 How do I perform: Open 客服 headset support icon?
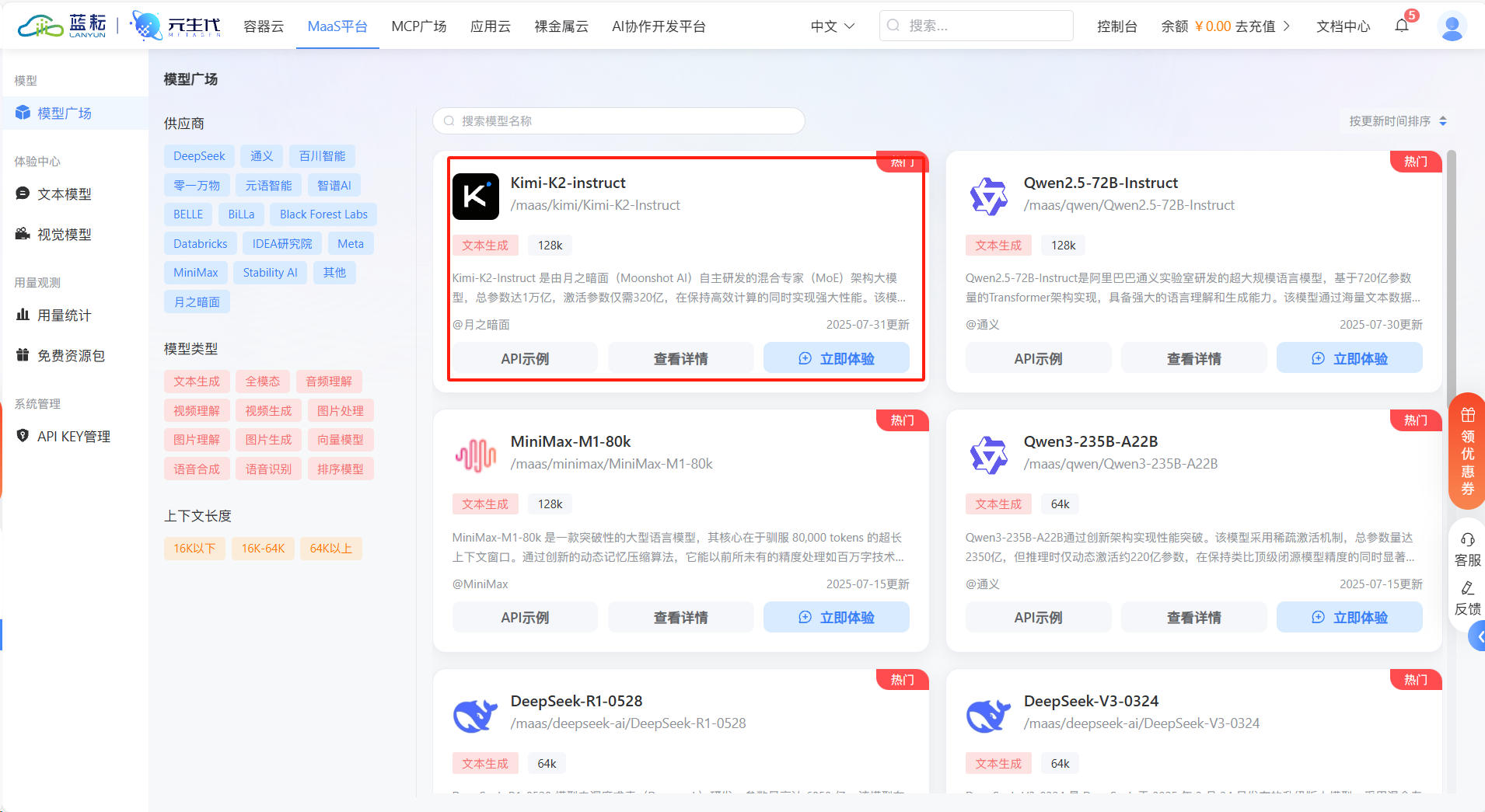pyautogui.click(x=1468, y=539)
